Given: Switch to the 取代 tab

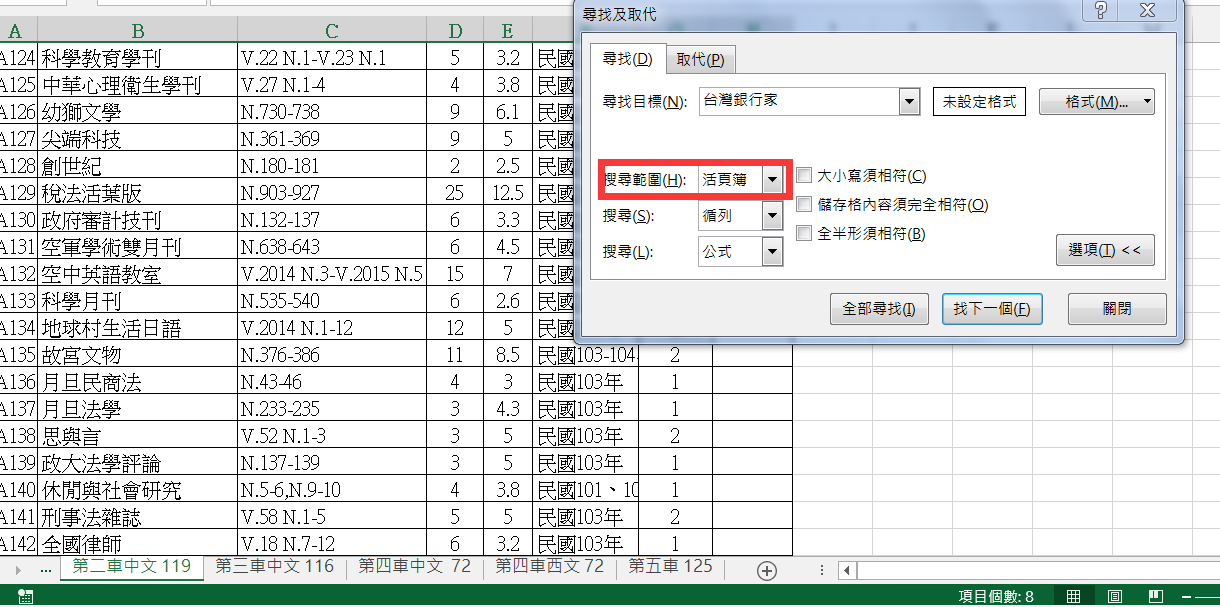Looking at the screenshot, I should pos(700,60).
